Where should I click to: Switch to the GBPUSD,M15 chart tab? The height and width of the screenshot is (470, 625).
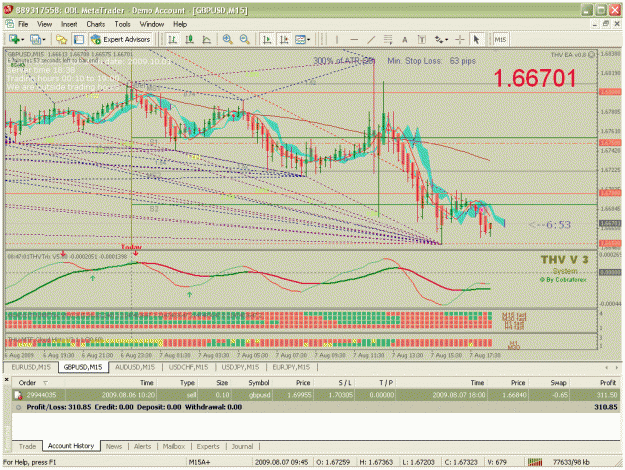point(83,367)
